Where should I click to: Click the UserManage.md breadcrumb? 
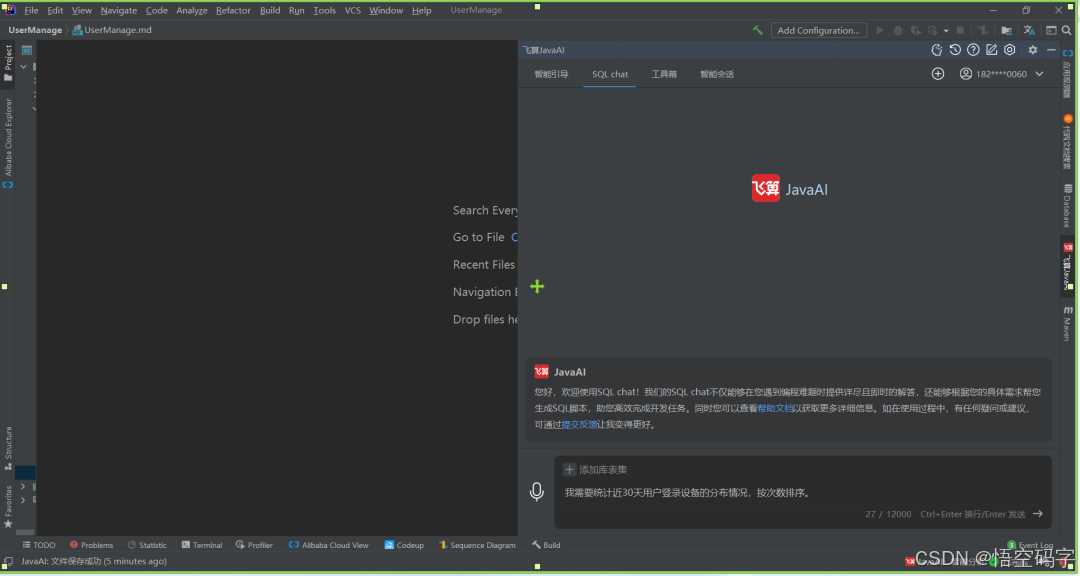click(x=112, y=30)
